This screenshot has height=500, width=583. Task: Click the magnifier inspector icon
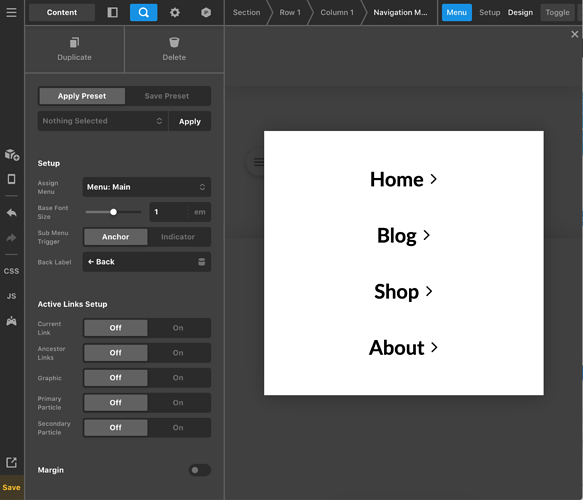[144, 12]
